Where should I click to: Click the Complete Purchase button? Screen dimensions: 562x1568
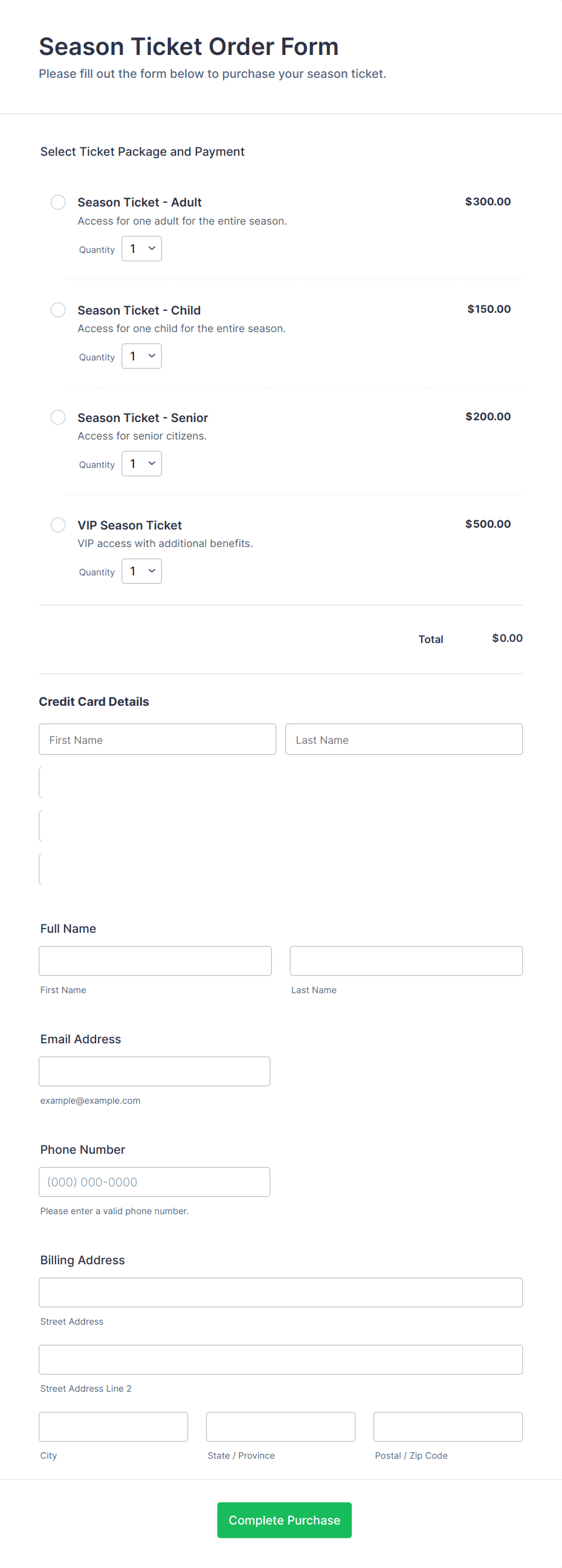coord(284,1520)
